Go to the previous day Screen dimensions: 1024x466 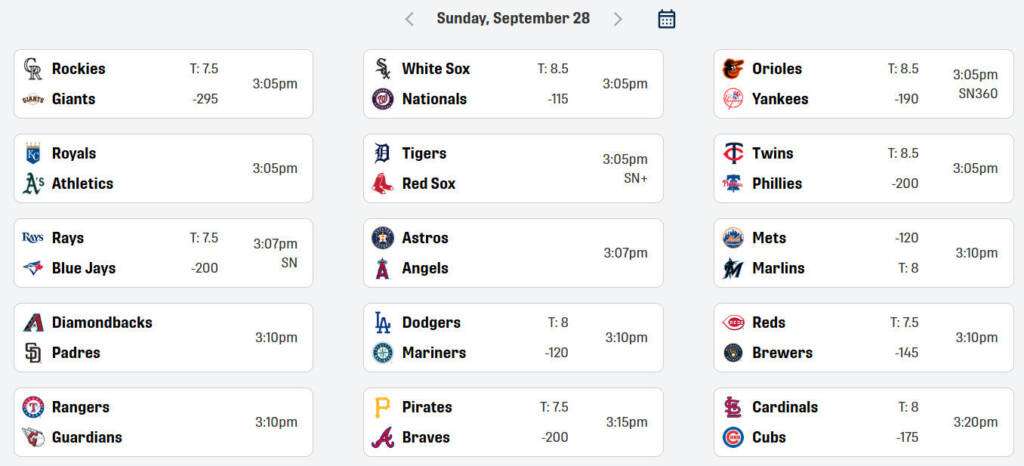click(x=409, y=19)
